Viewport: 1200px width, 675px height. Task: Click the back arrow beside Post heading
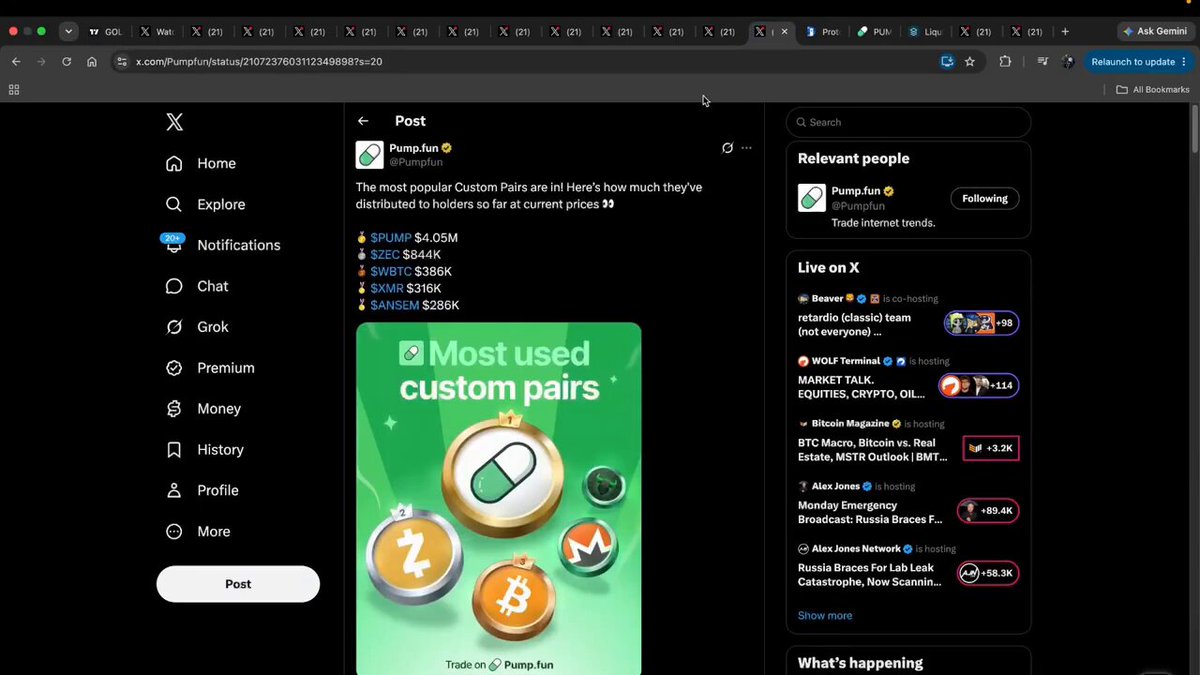(x=363, y=121)
